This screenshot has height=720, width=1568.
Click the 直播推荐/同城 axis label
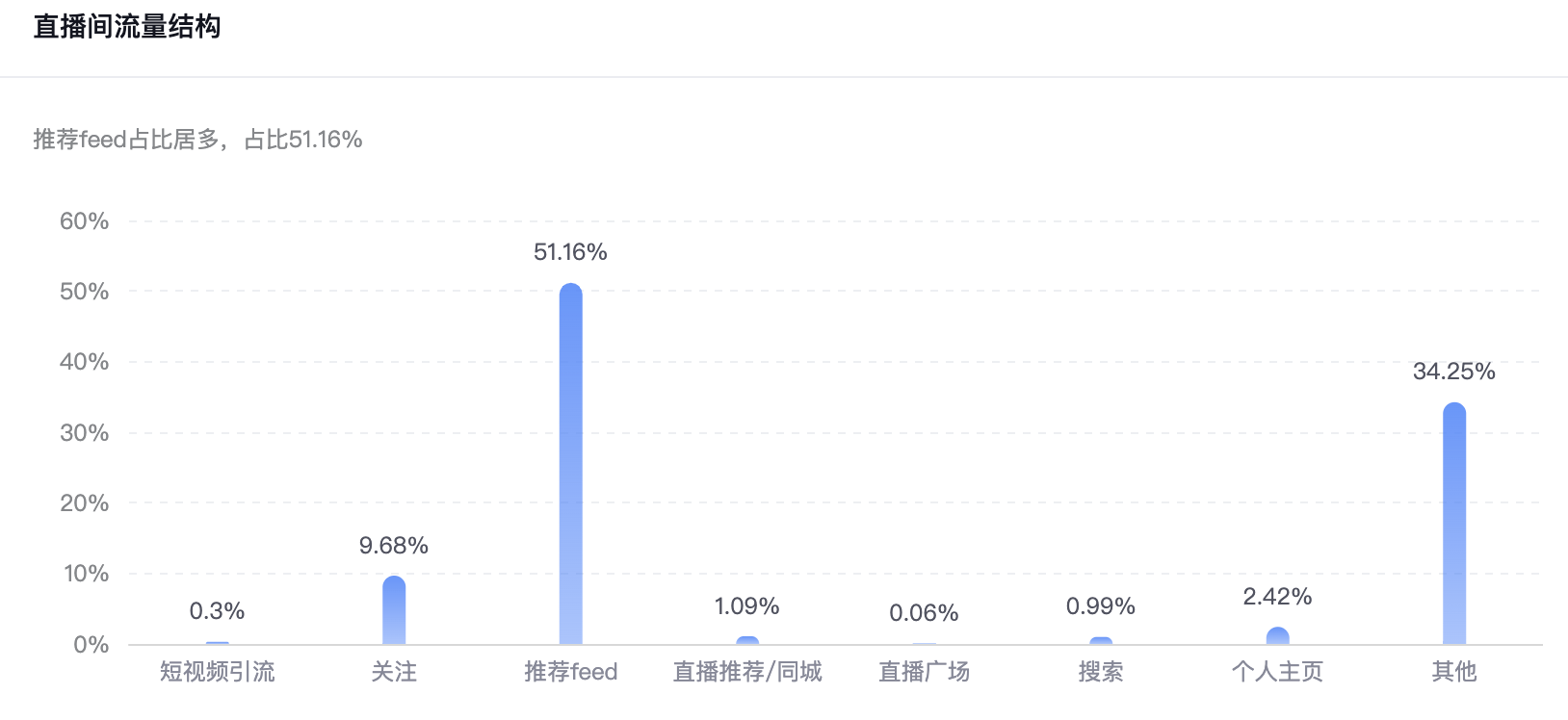(747, 672)
